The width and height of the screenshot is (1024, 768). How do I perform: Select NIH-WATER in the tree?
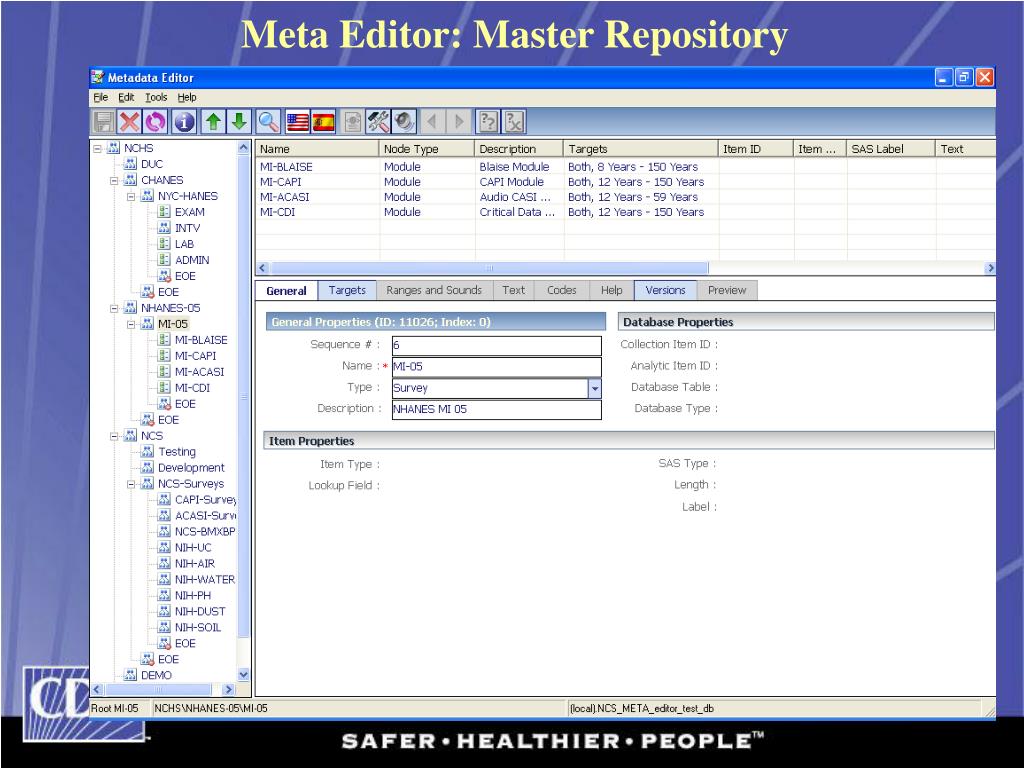[204, 579]
